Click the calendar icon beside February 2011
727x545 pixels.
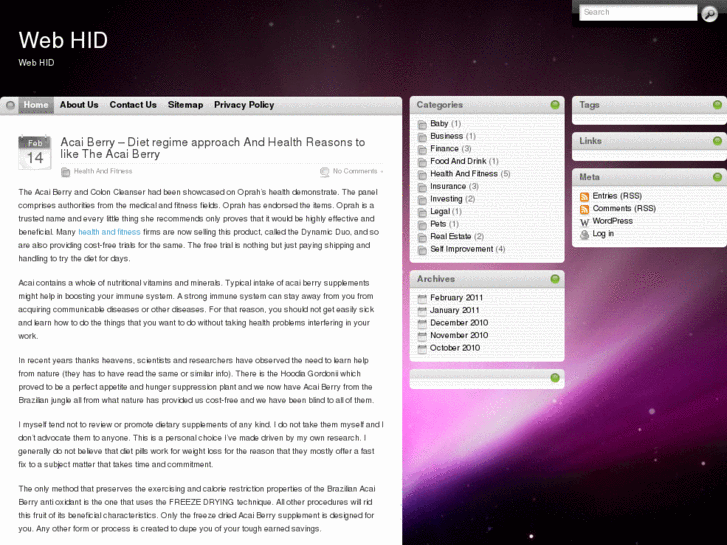[422, 298]
